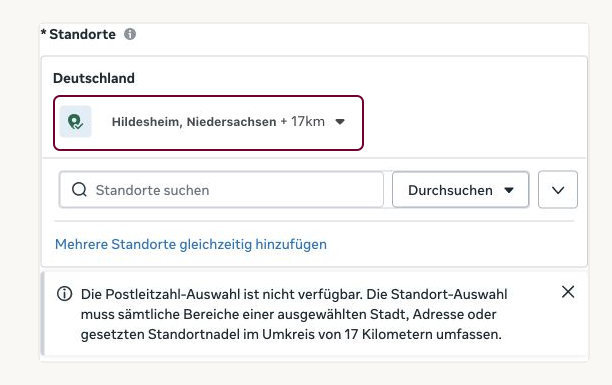Click the chevron-down button beside Durchsuchen
Image resolution: width=612 pixels, height=385 pixels.
pos(558,190)
